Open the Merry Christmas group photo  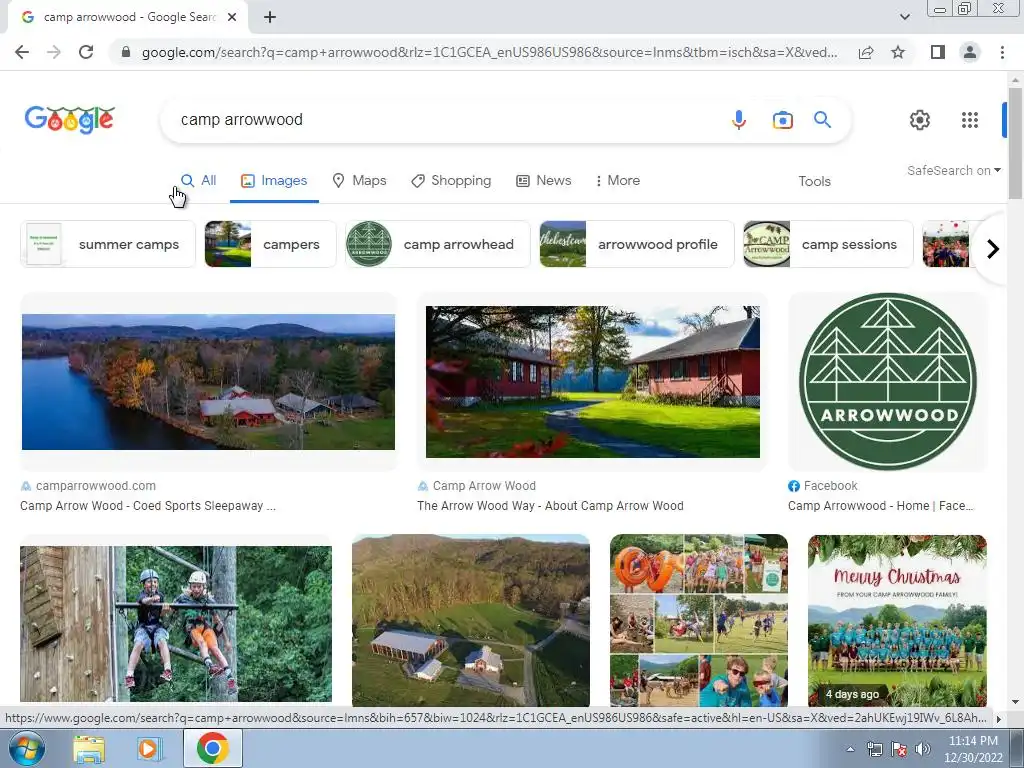(x=897, y=620)
